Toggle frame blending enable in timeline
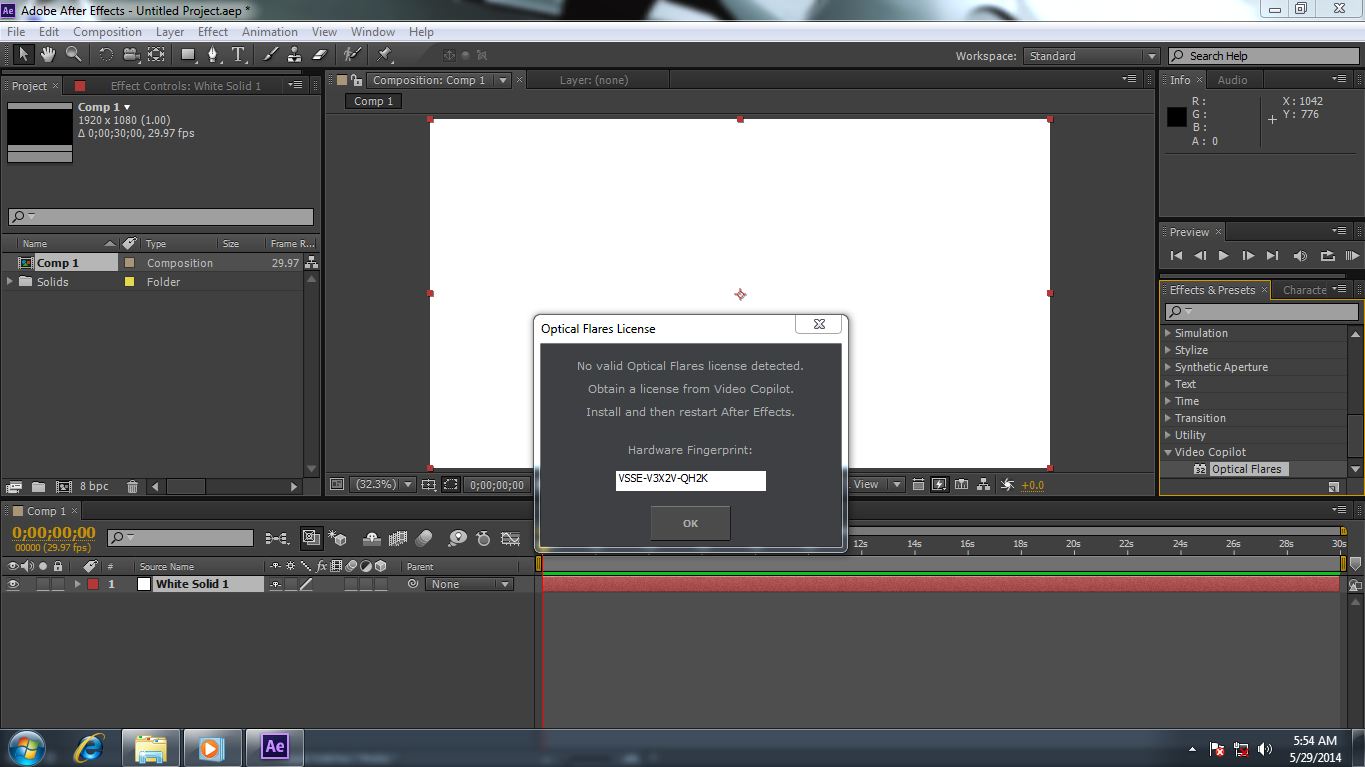This screenshot has width=1365, height=767. [398, 538]
